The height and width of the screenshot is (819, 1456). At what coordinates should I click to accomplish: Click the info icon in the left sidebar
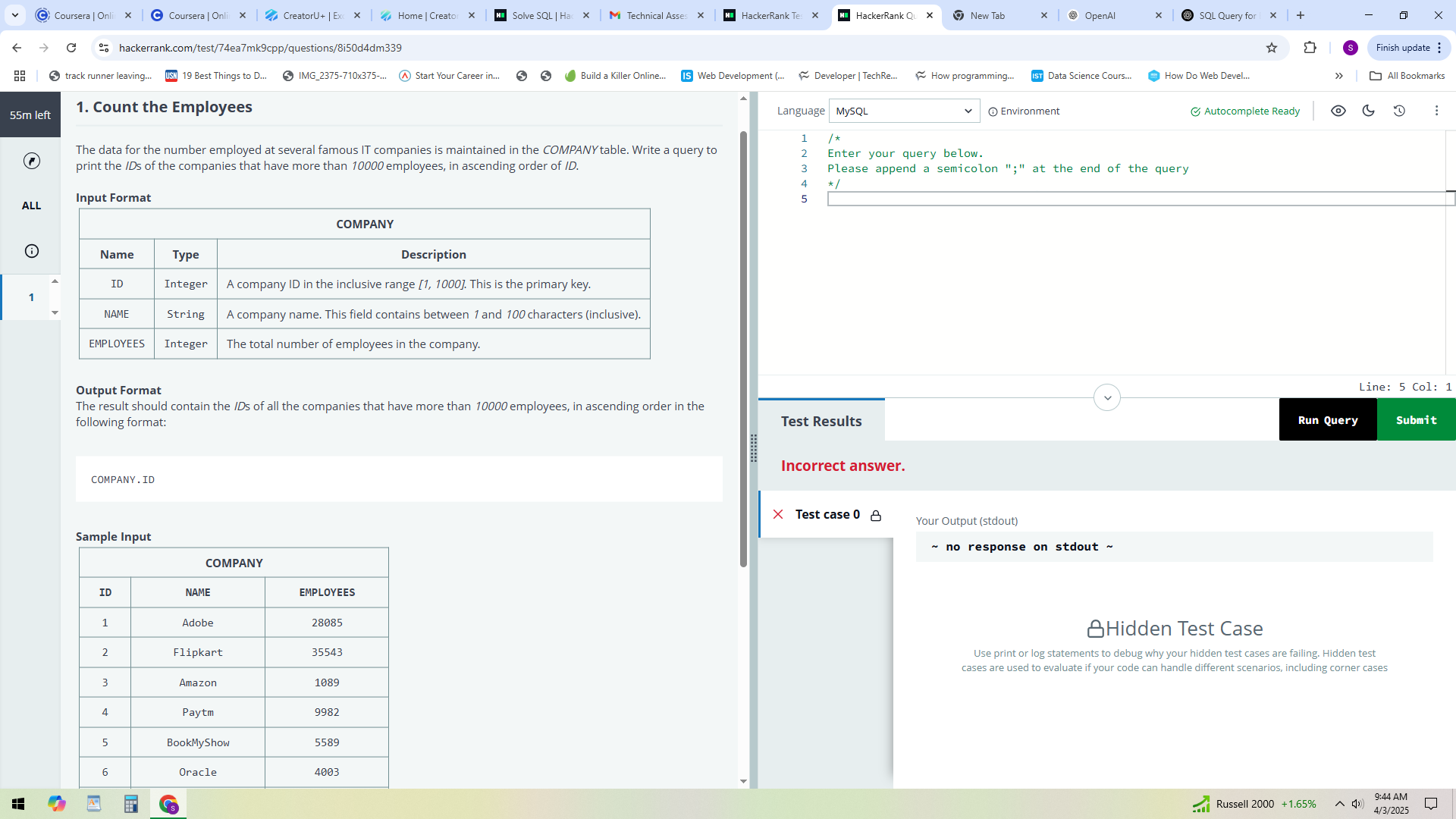pos(30,251)
